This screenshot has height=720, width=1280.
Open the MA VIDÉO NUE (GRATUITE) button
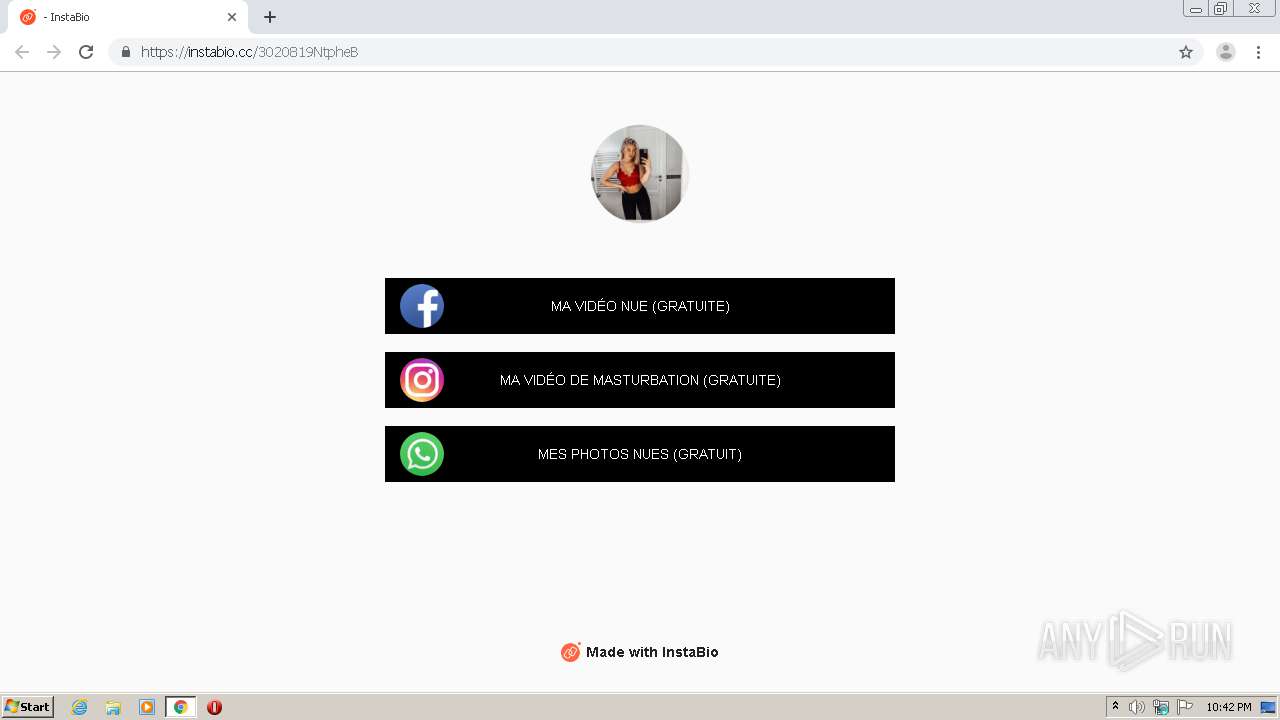pyautogui.click(x=640, y=306)
